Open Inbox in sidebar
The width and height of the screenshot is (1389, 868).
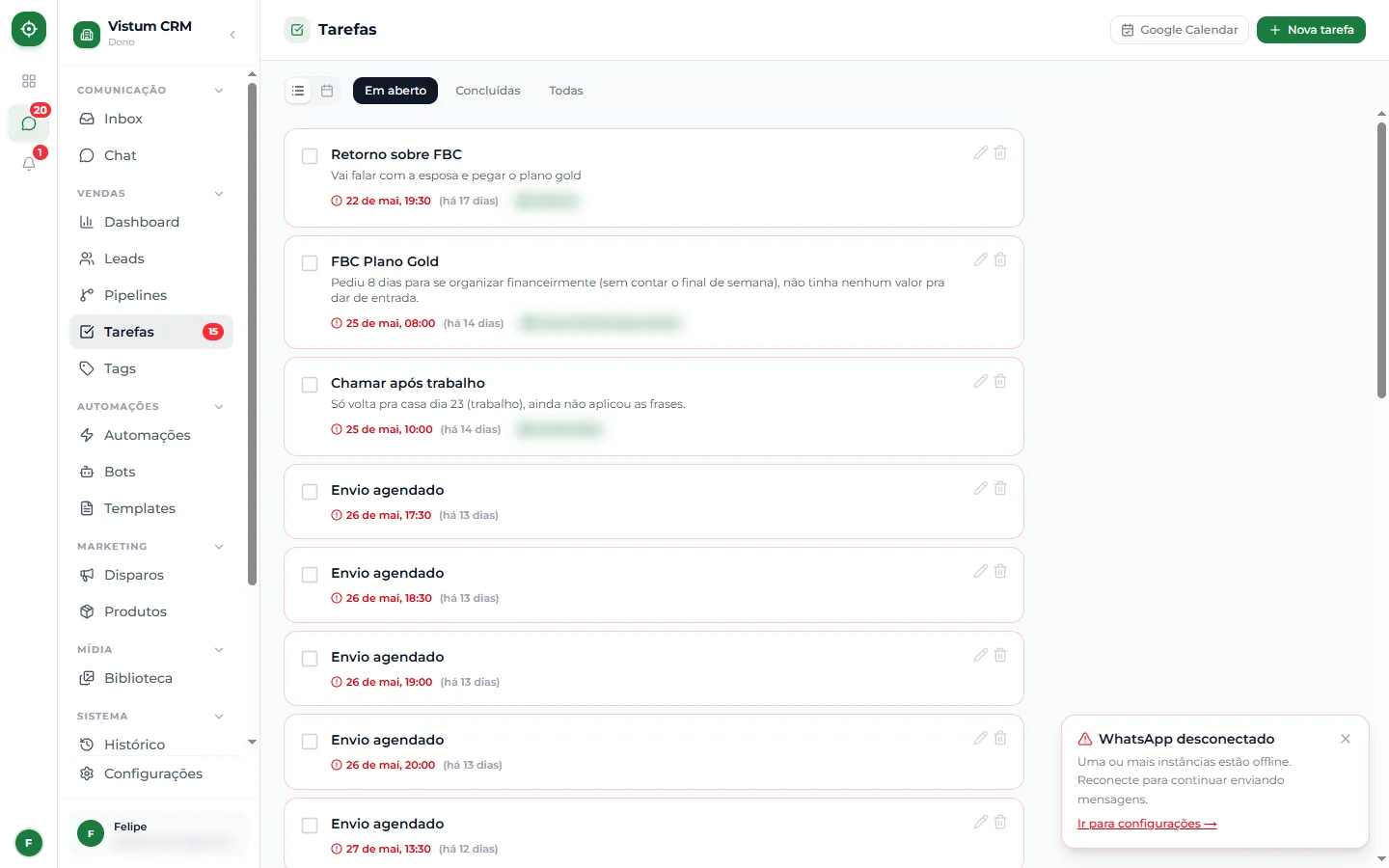[x=151, y=119]
